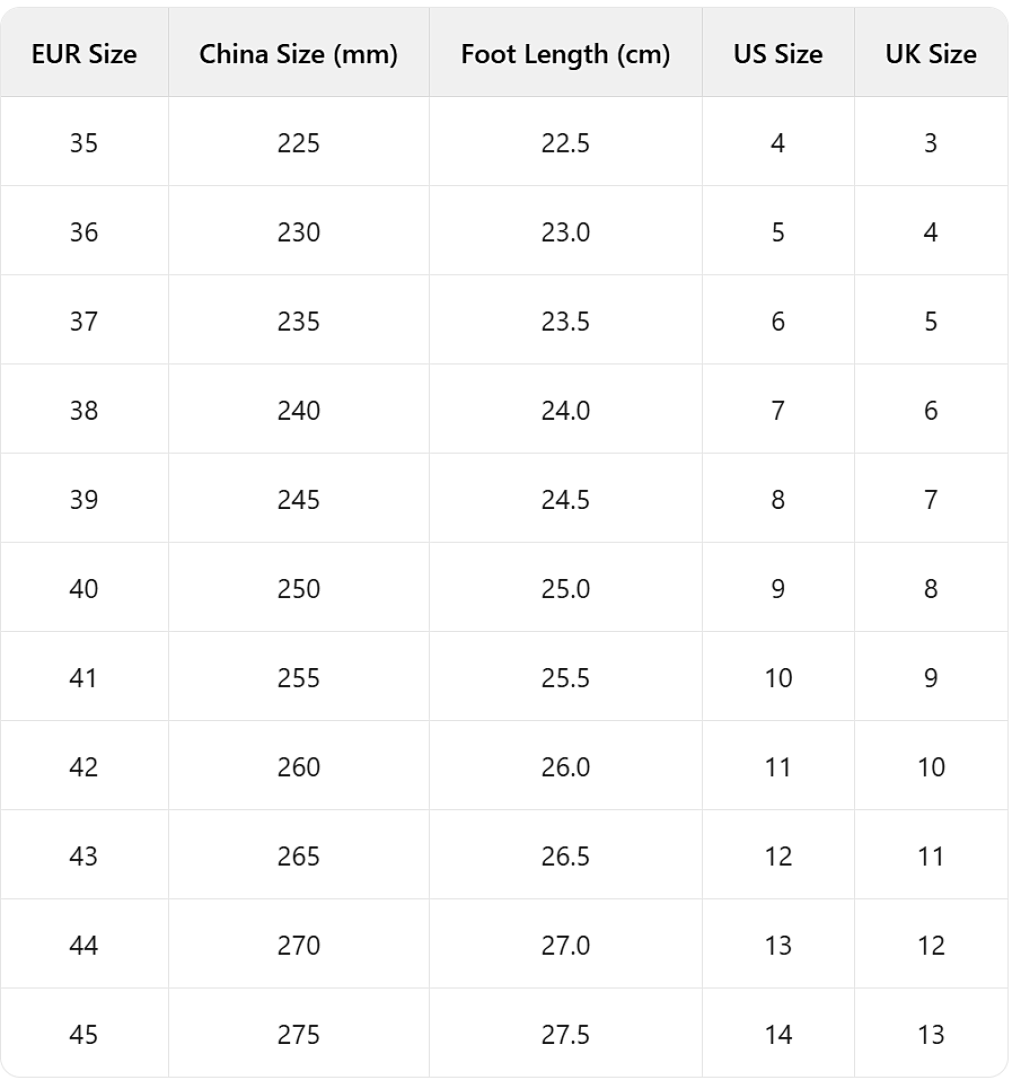Click US size 14 cell
Image resolution: width=1012 pixels, height=1080 pixels.
coord(777,1034)
